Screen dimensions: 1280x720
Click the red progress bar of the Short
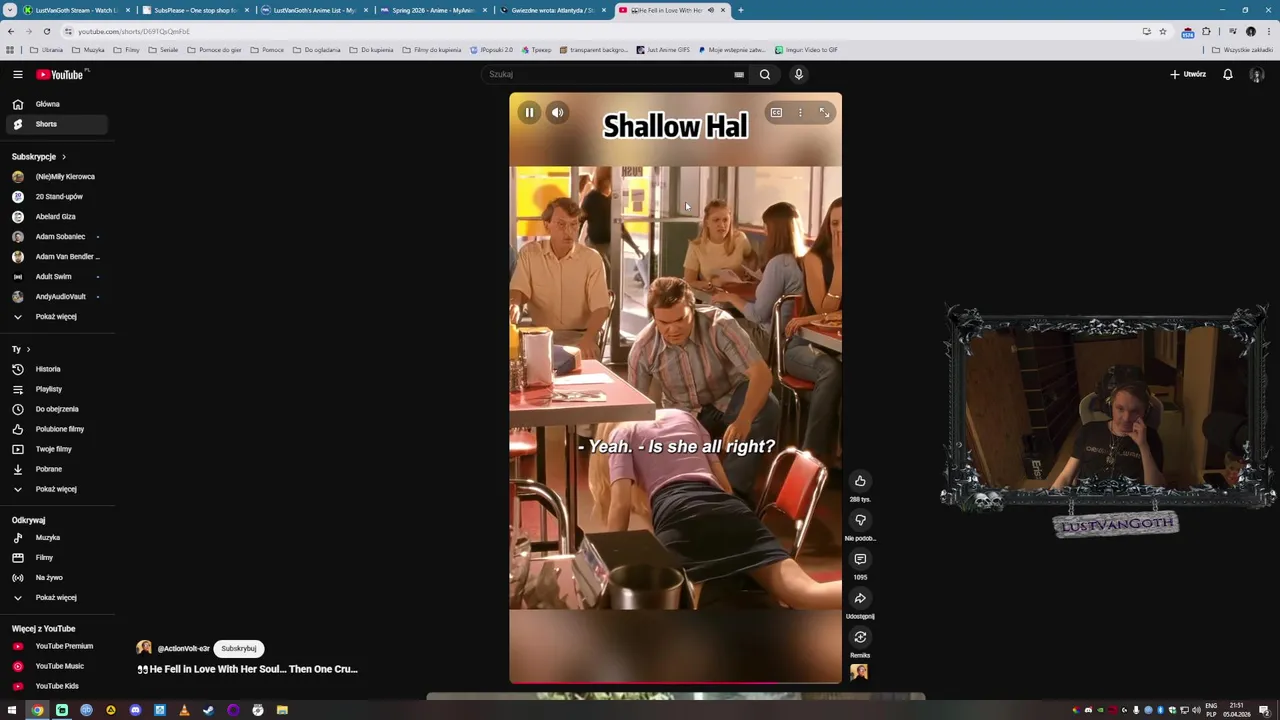click(x=675, y=683)
